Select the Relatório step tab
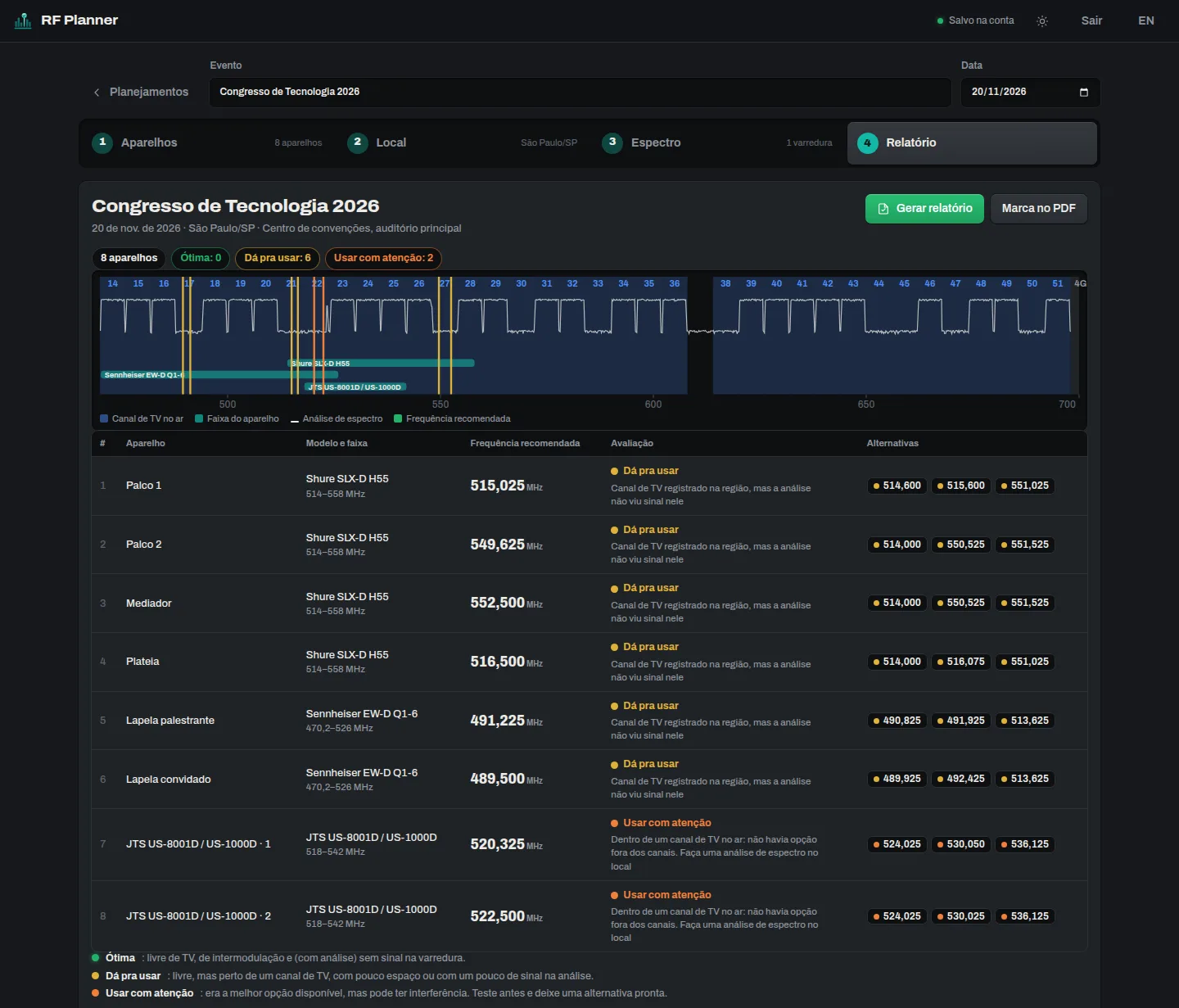The image size is (1179, 1008). pyautogui.click(x=972, y=143)
